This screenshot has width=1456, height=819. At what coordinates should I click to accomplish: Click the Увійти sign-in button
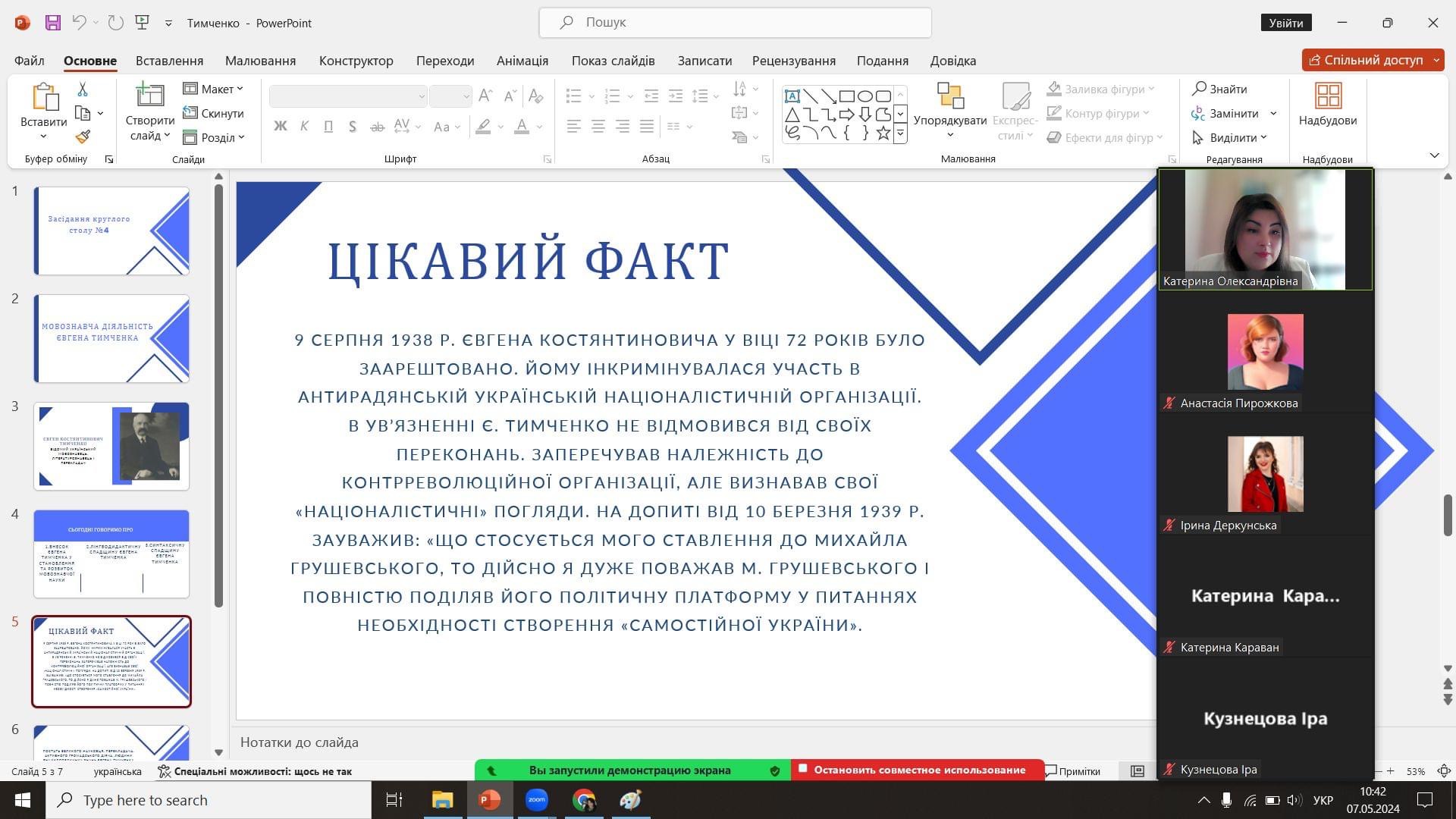tap(1286, 23)
